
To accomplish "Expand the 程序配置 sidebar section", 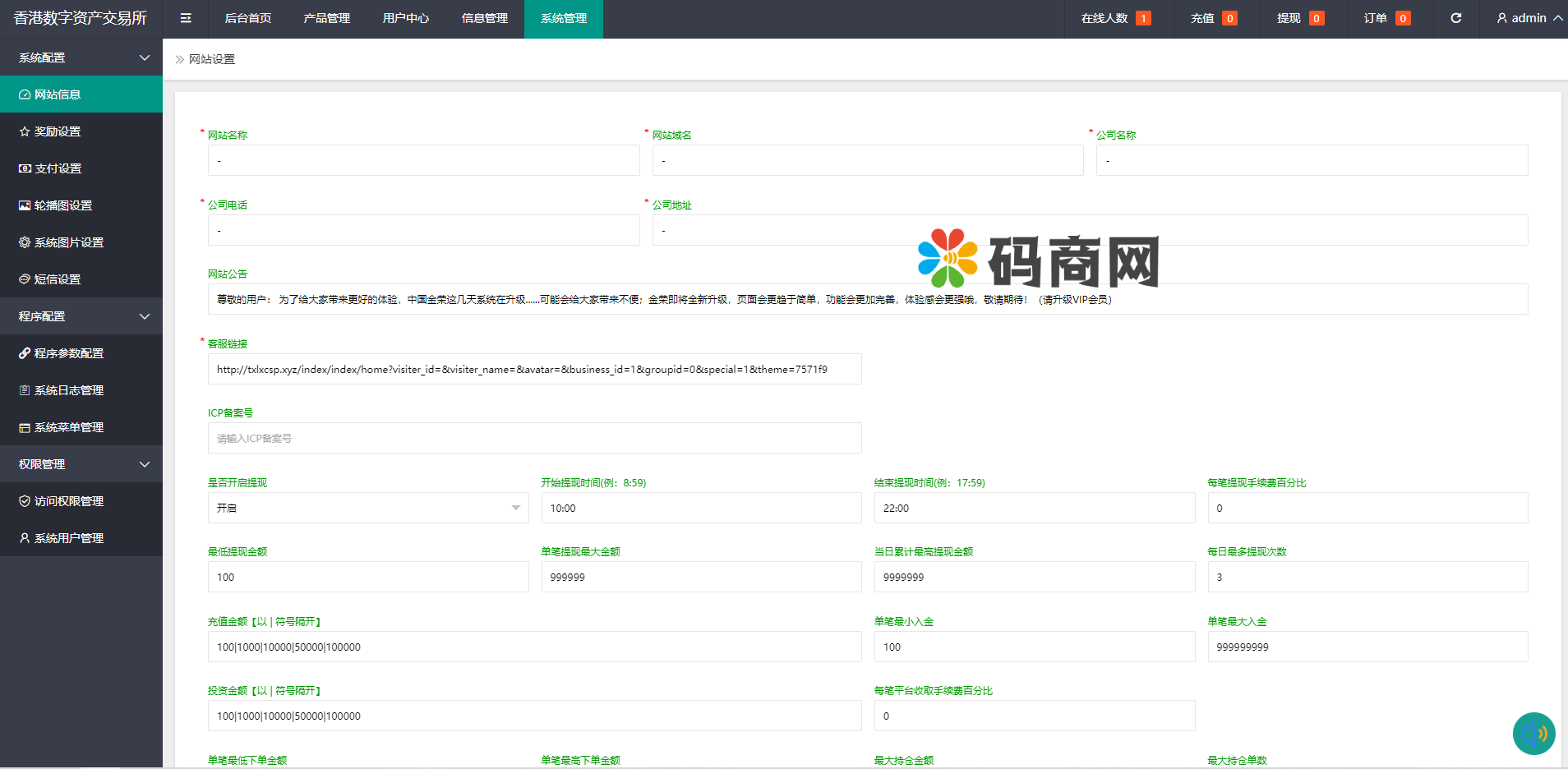I will (x=81, y=315).
